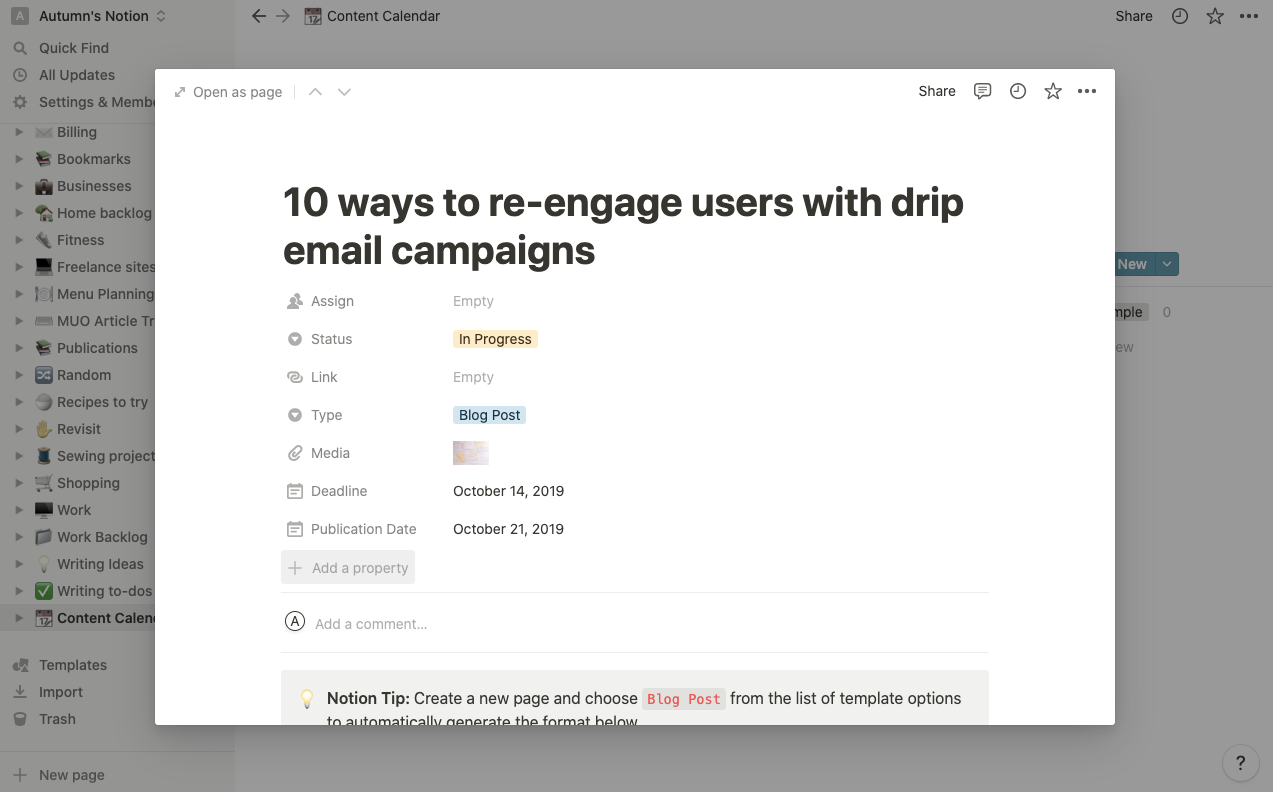Viewport: 1273px width, 792px height.
Task: Click the Publication Date calendar icon
Action: tap(295, 529)
